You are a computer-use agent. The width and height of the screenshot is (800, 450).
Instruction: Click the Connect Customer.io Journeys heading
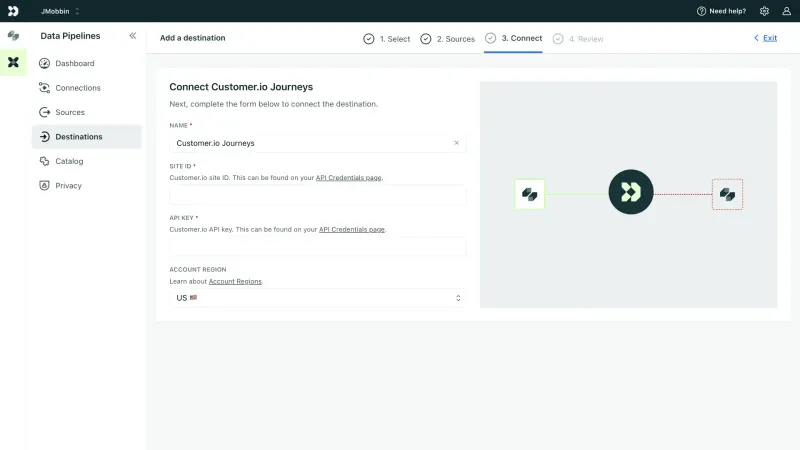tap(241, 87)
